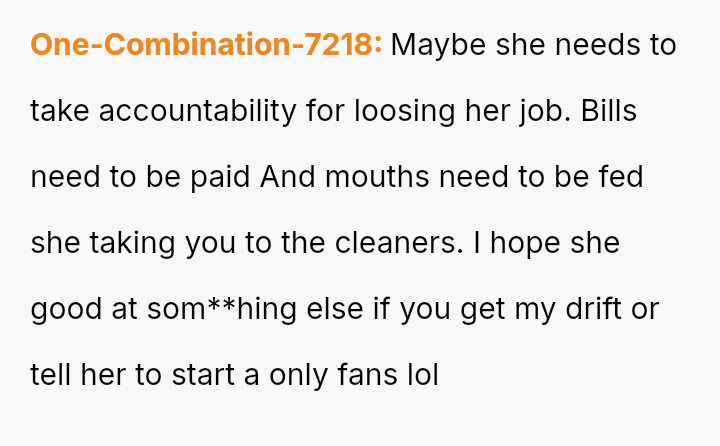Image resolution: width=720 pixels, height=446 pixels.
Task: Click the word "cleaners." in the comment
Action: [370, 243]
